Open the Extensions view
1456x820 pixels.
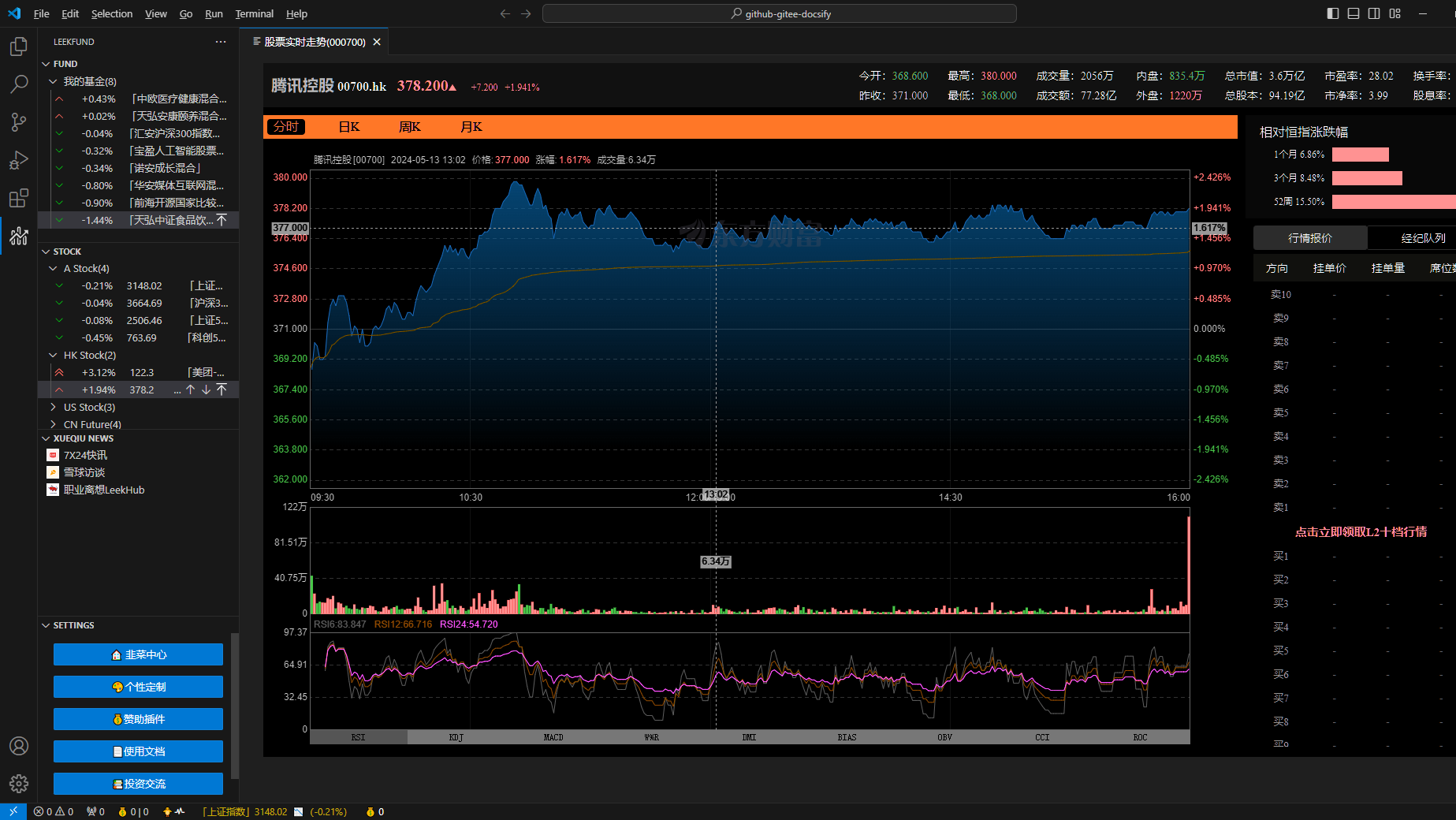(x=19, y=198)
